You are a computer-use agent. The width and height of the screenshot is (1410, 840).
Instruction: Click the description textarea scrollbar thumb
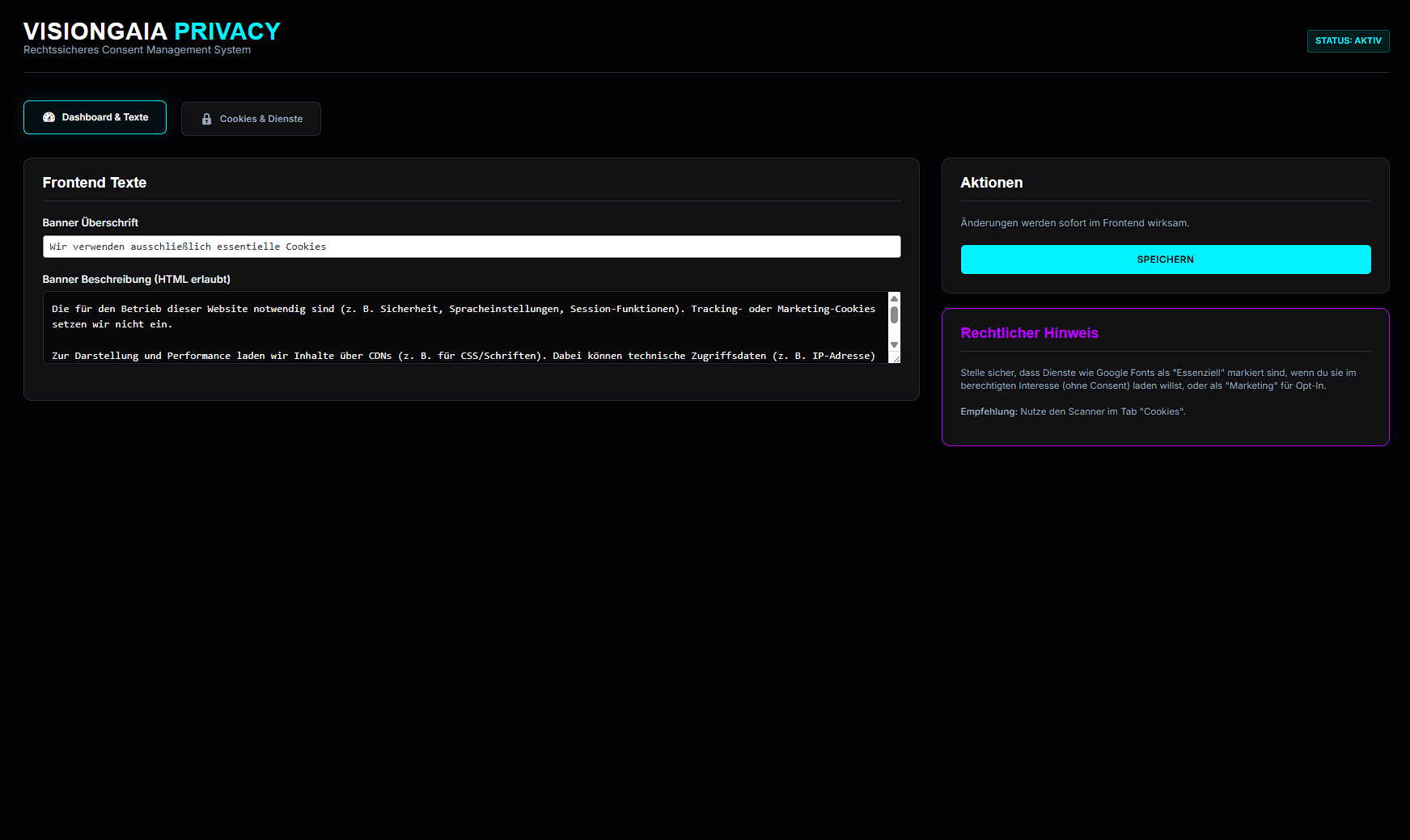tap(894, 314)
